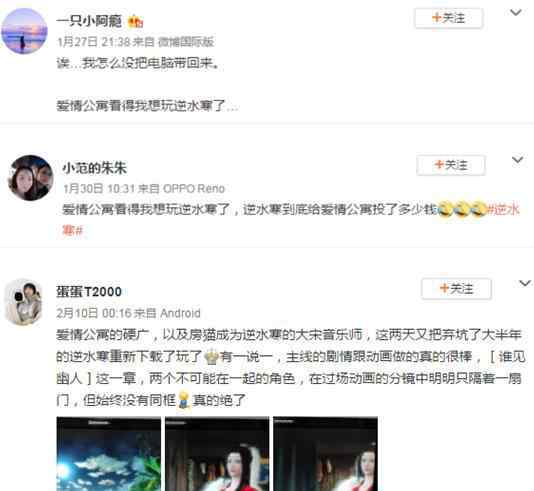Follow user 小范的朱朱 with +关注
This screenshot has width=534, height=491.
coord(451,165)
